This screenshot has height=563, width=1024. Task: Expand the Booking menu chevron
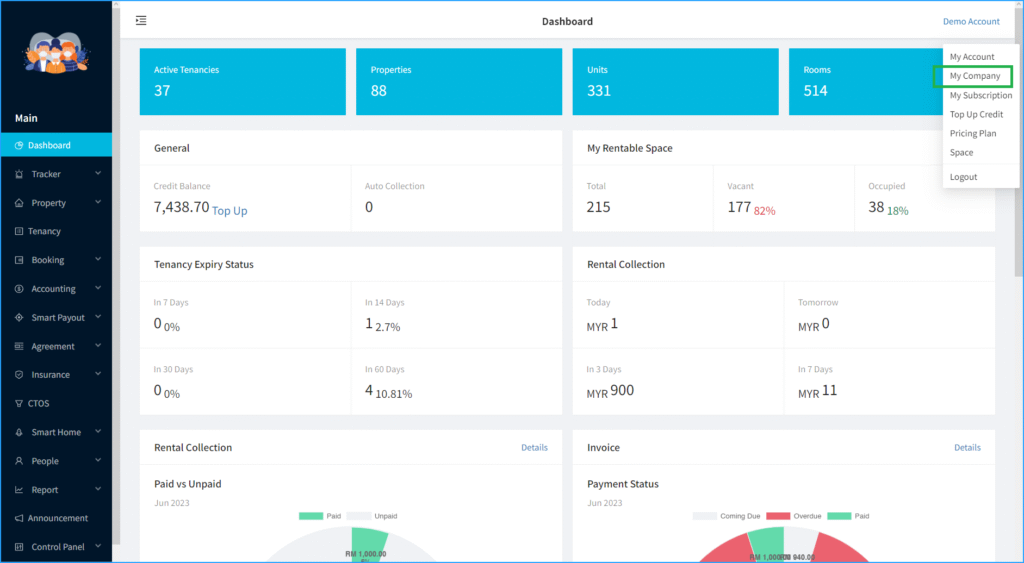coord(98,260)
